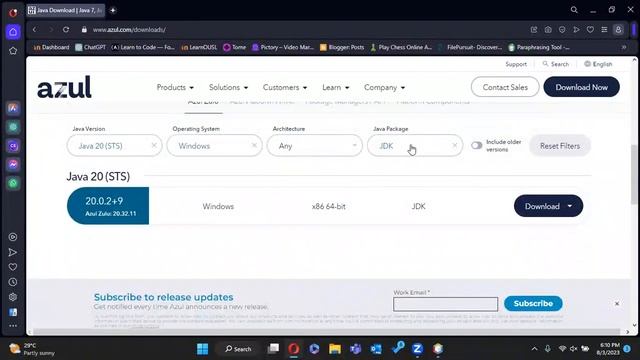Image resolution: width=640 pixels, height=360 pixels.
Task: Open the Dashboard bookmark
Action: [x=51, y=47]
